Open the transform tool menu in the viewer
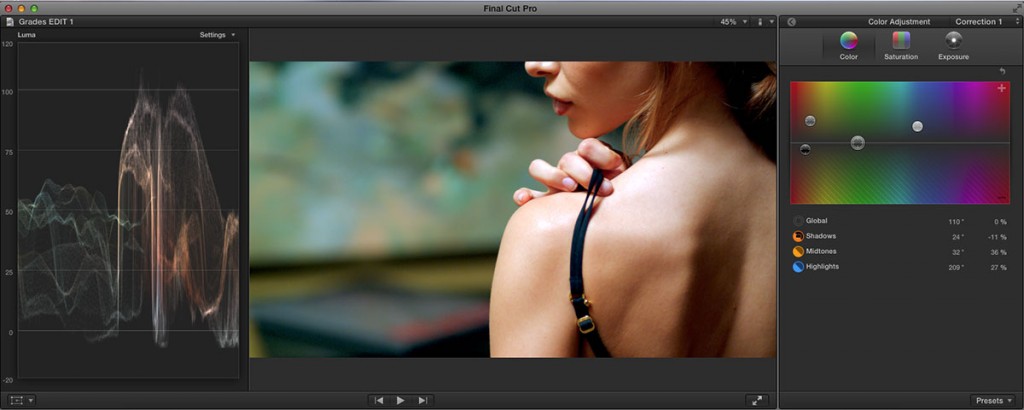The image size is (1024, 410). [21, 400]
